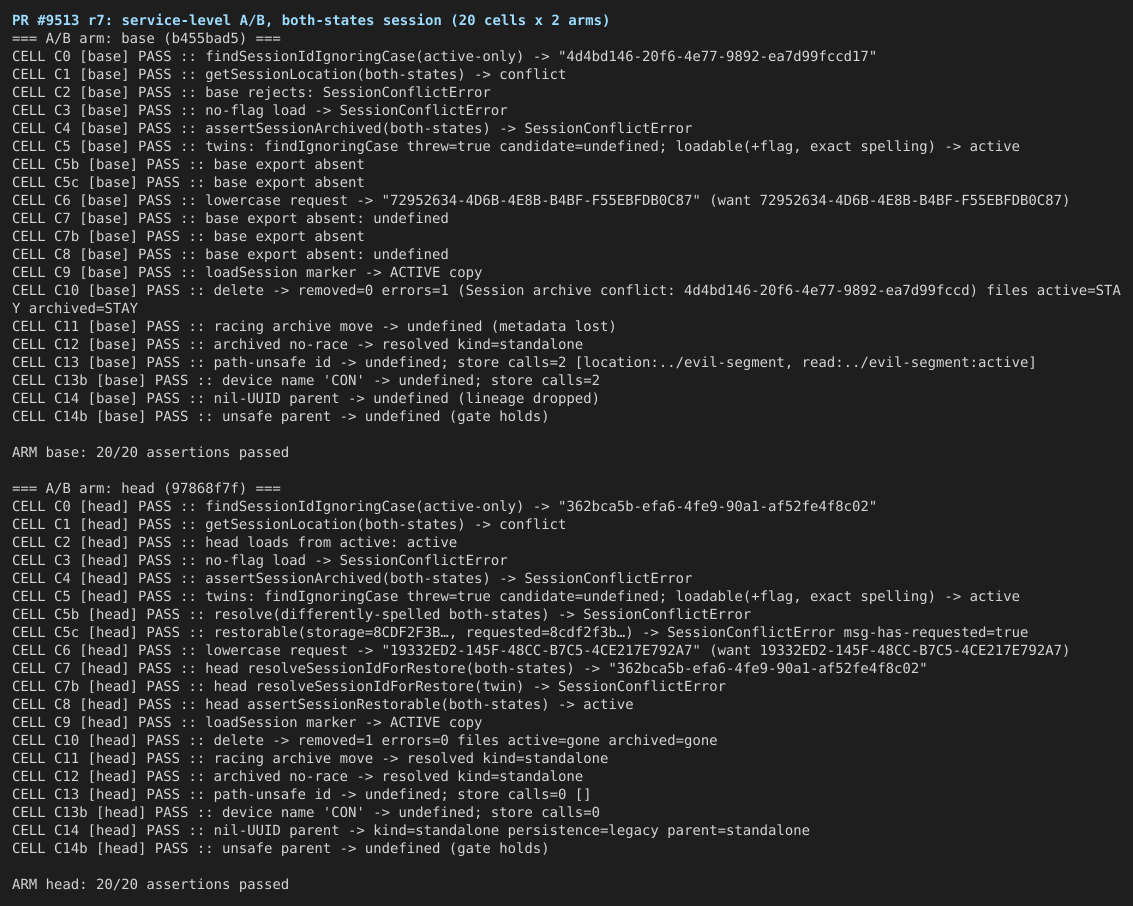Screen dimensions: 1133x906
Task: Click base CELL C4 assertSessionArchived line
Action: click(x=352, y=128)
